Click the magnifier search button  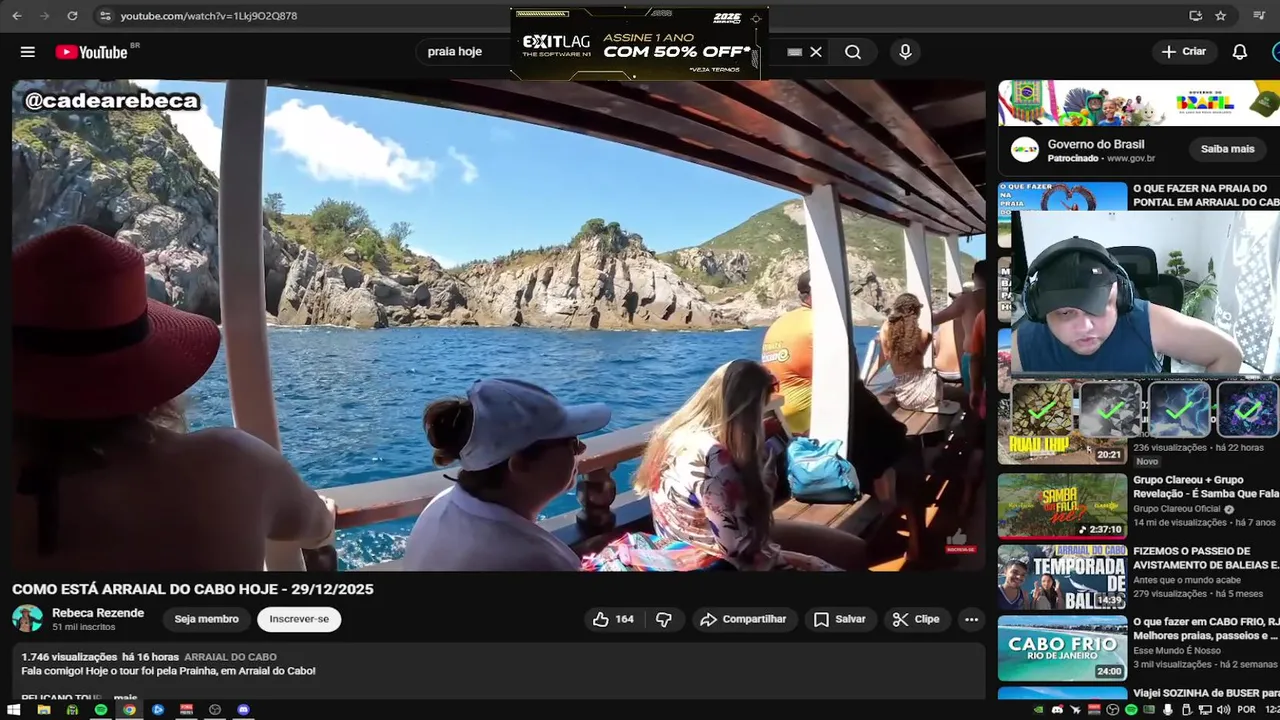pos(853,52)
